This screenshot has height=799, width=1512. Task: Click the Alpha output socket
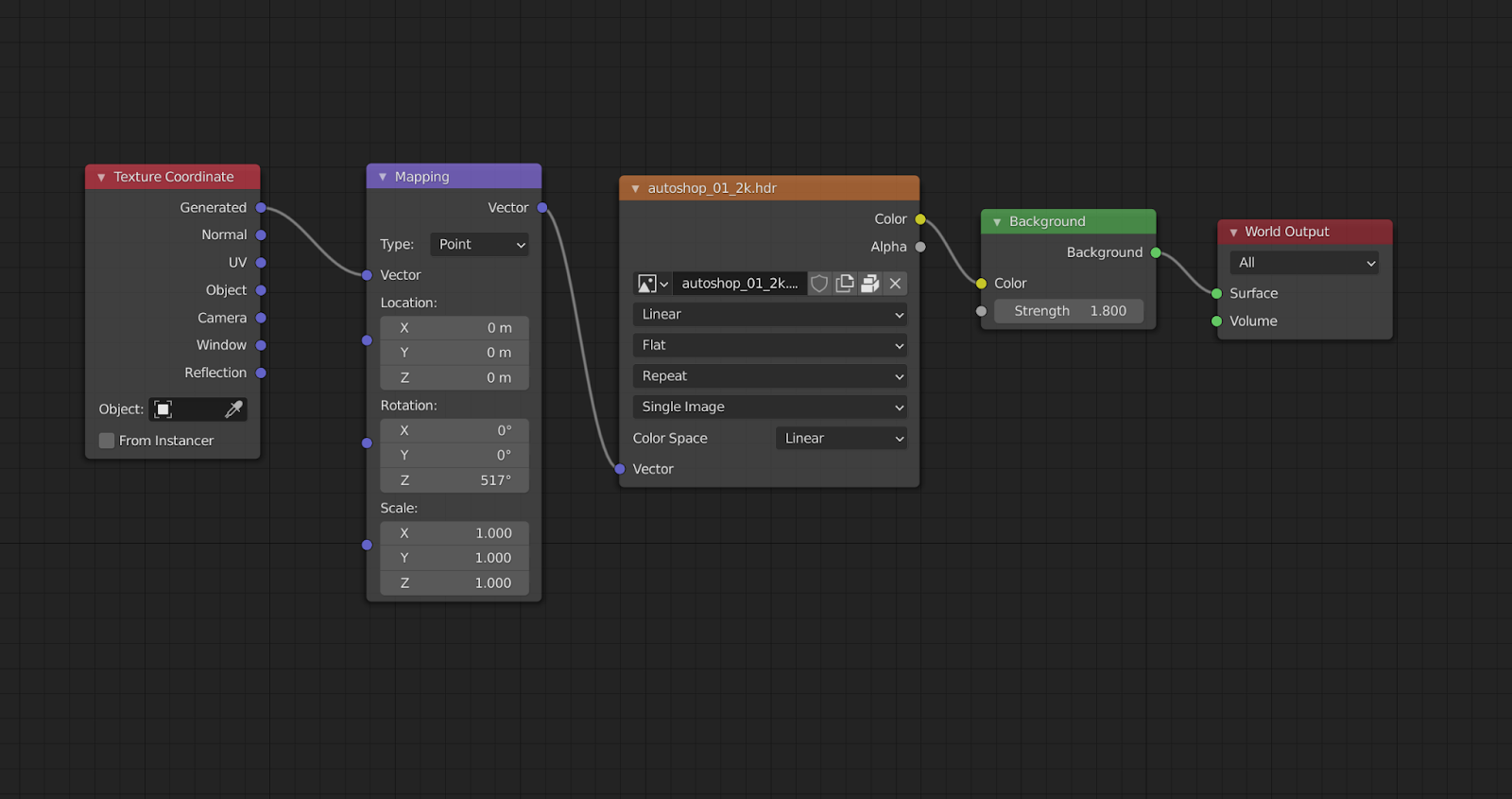pyautogui.click(x=920, y=247)
